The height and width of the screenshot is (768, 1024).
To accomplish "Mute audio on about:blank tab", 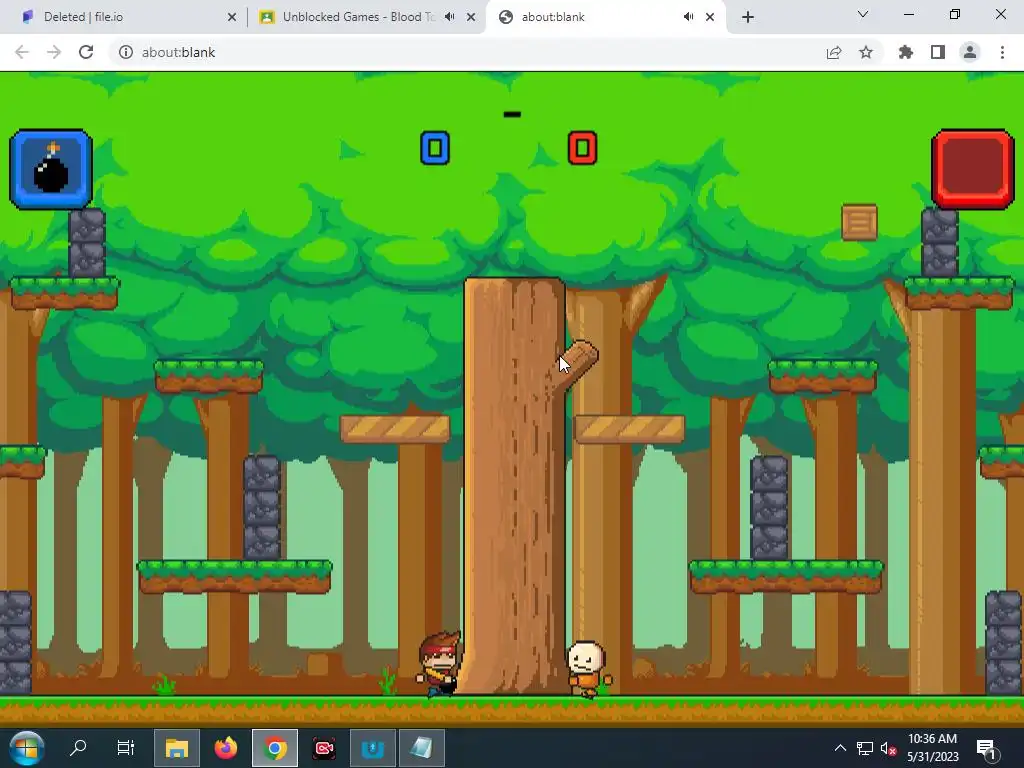I will (x=688, y=17).
